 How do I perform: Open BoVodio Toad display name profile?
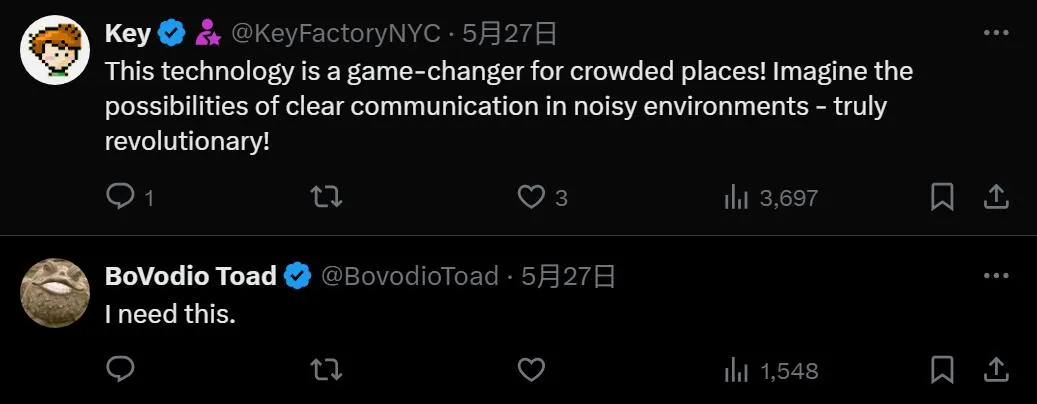[190, 276]
